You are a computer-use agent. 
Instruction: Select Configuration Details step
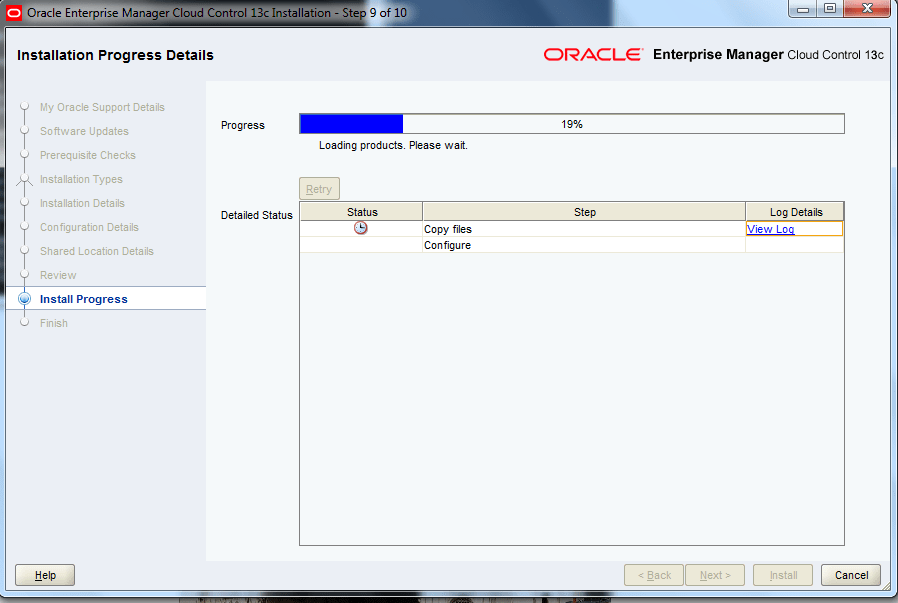[89, 227]
